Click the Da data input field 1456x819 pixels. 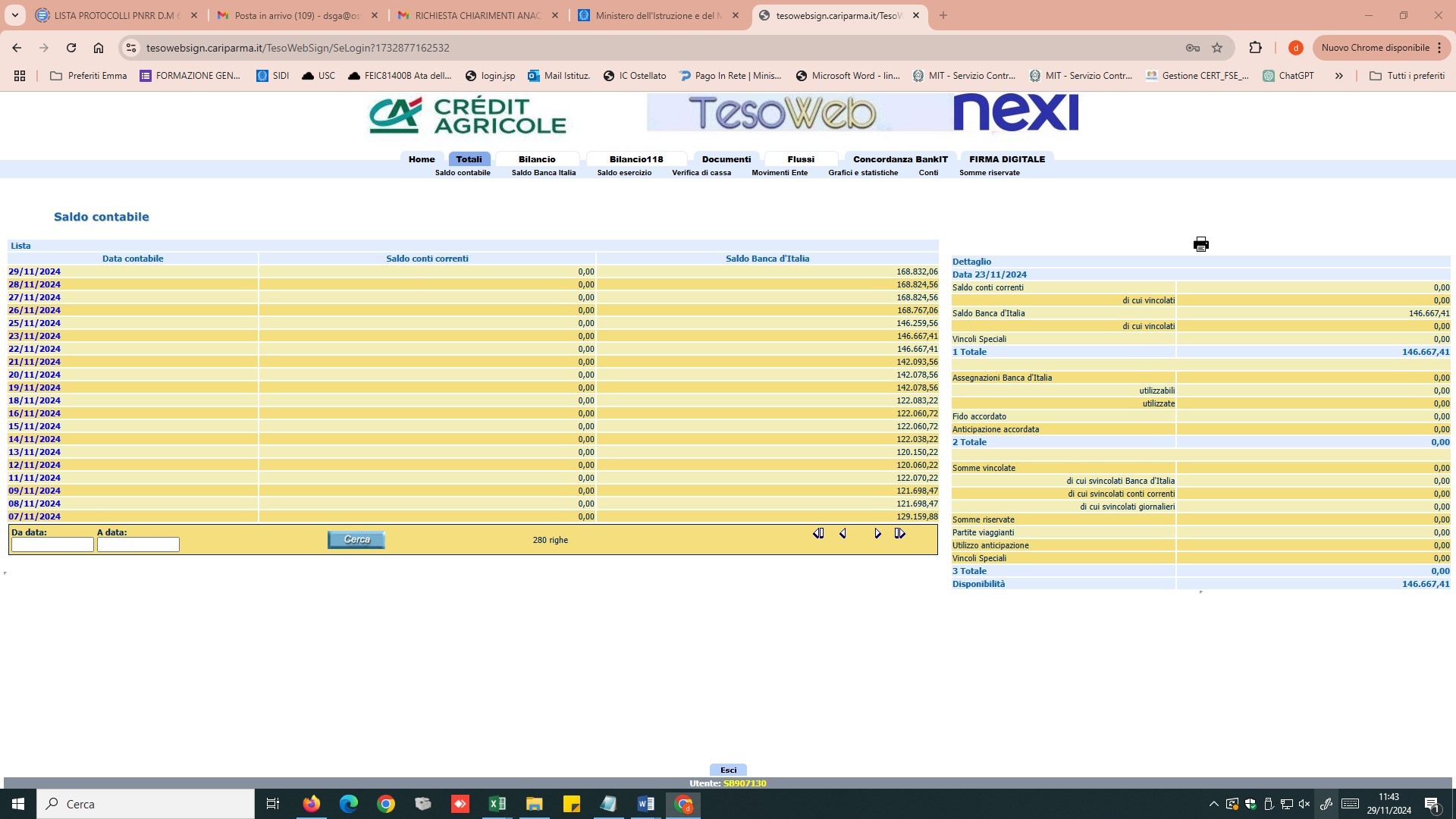52,544
